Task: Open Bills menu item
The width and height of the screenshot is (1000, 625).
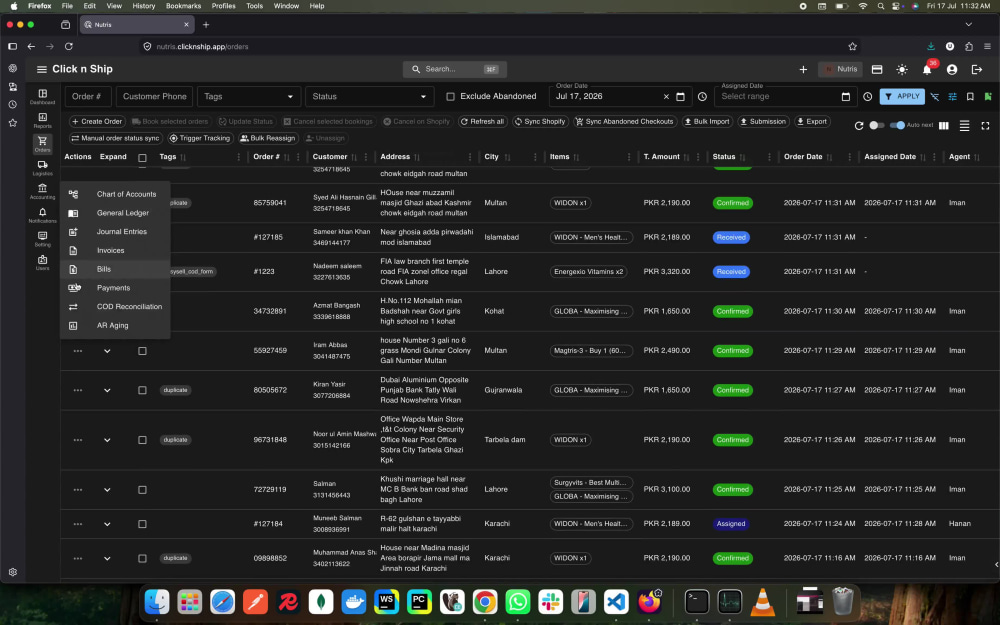Action: click(115, 269)
